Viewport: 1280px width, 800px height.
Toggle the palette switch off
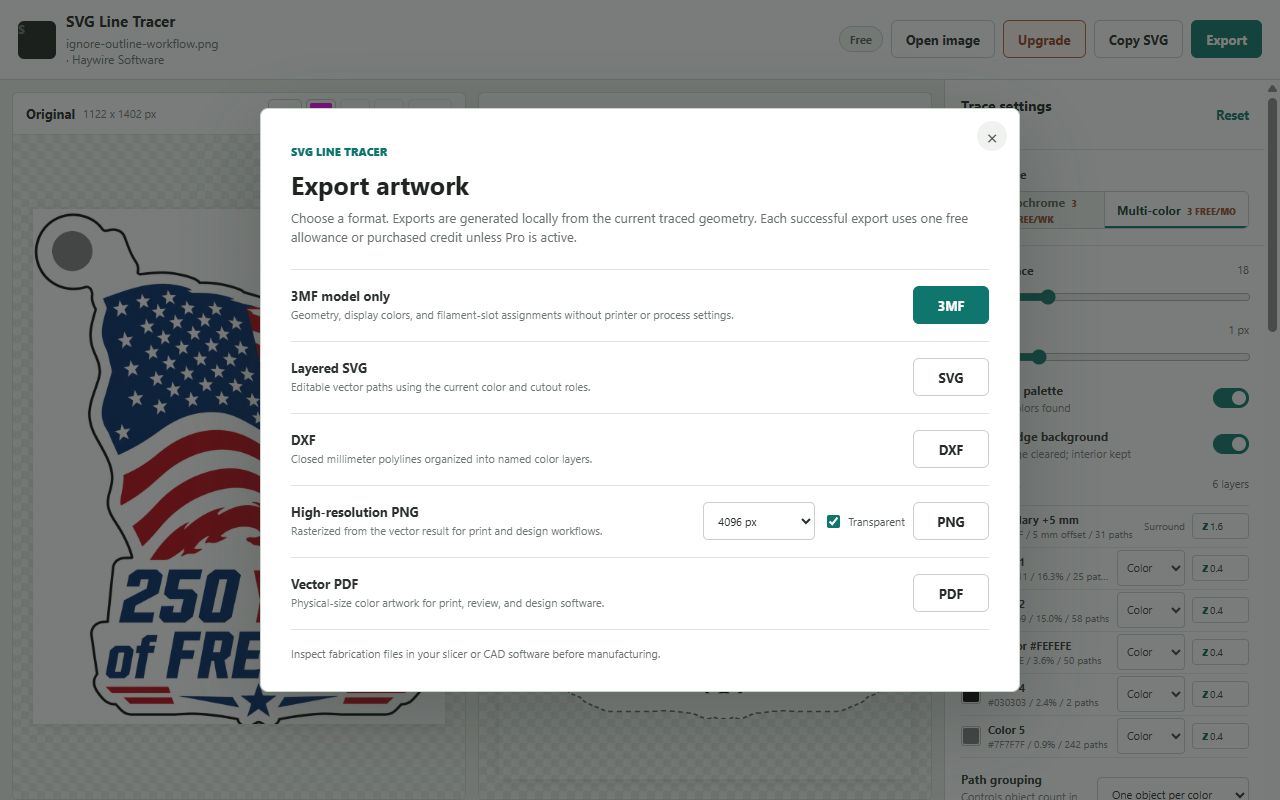1231,398
